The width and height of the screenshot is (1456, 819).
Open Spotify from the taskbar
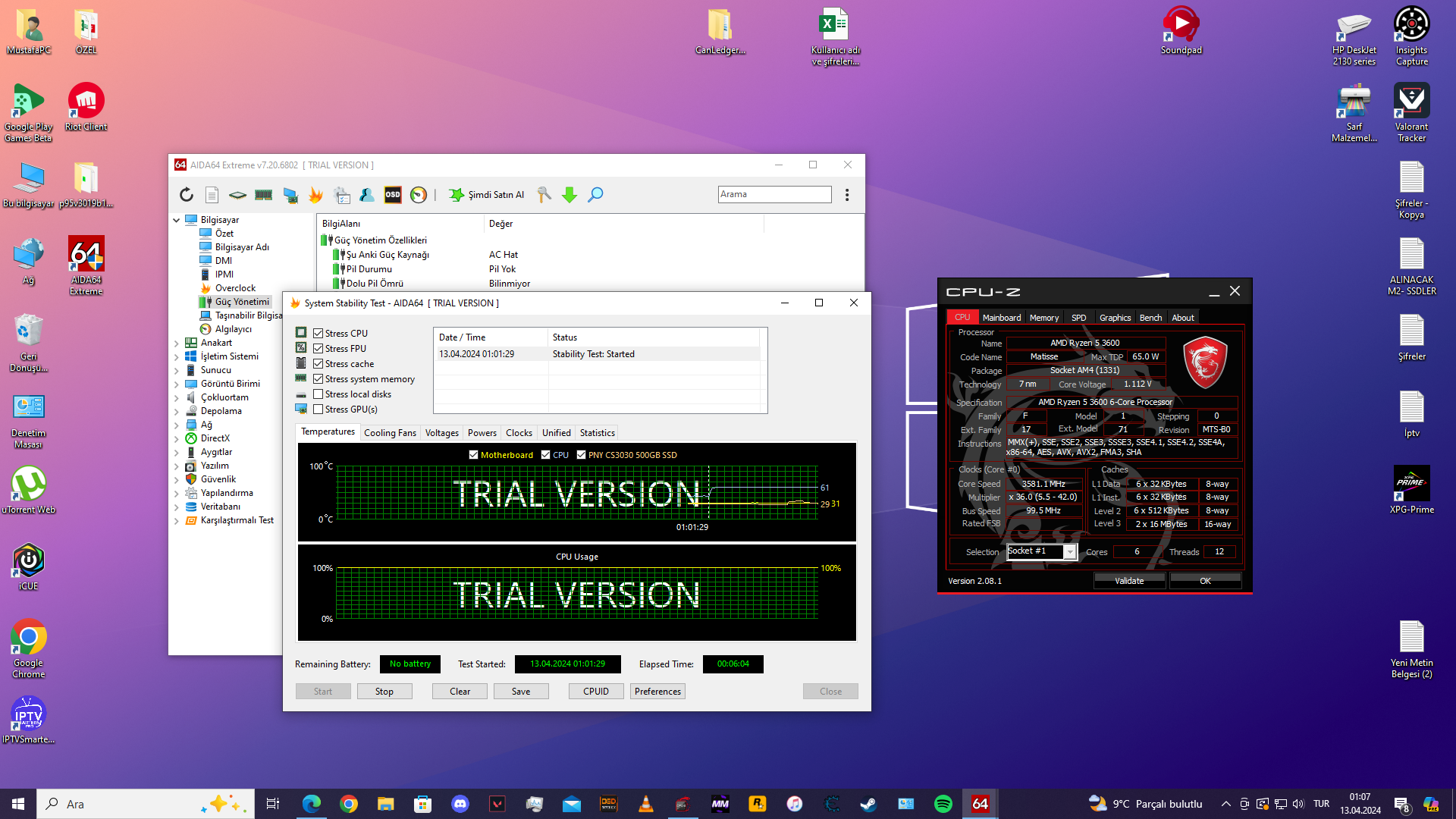coord(943,804)
